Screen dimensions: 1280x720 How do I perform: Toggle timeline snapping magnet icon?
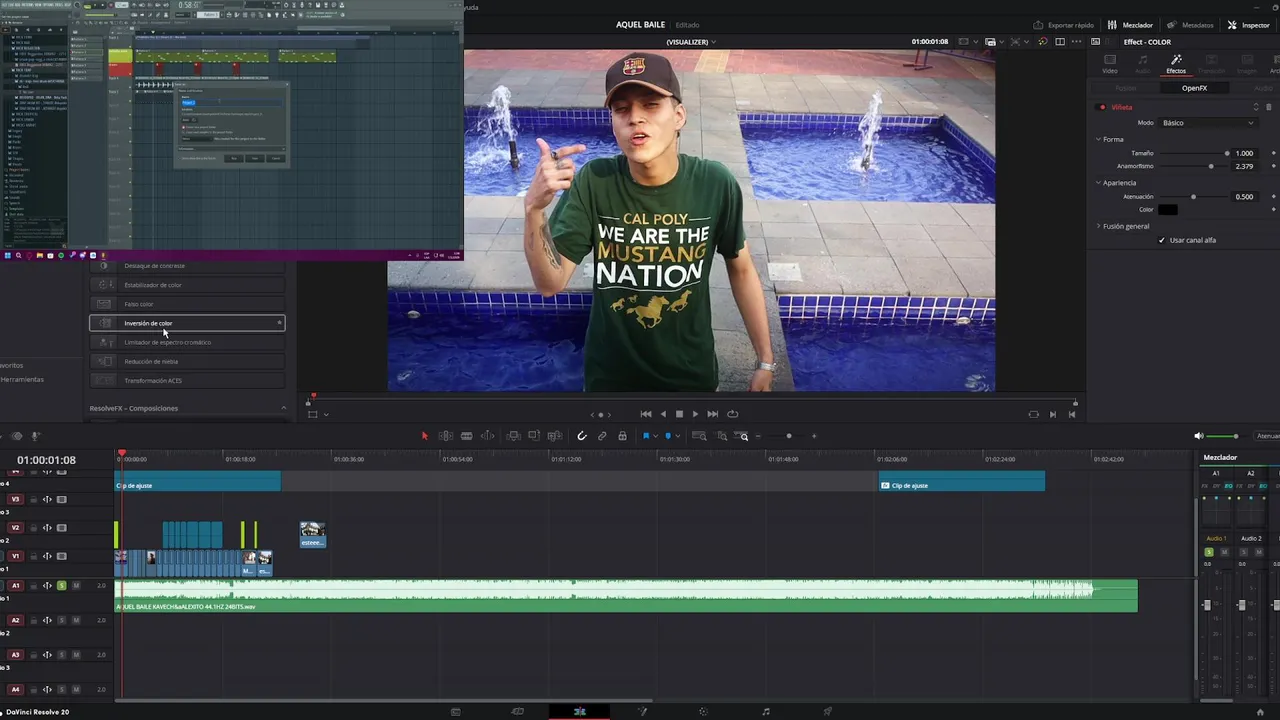(582, 436)
